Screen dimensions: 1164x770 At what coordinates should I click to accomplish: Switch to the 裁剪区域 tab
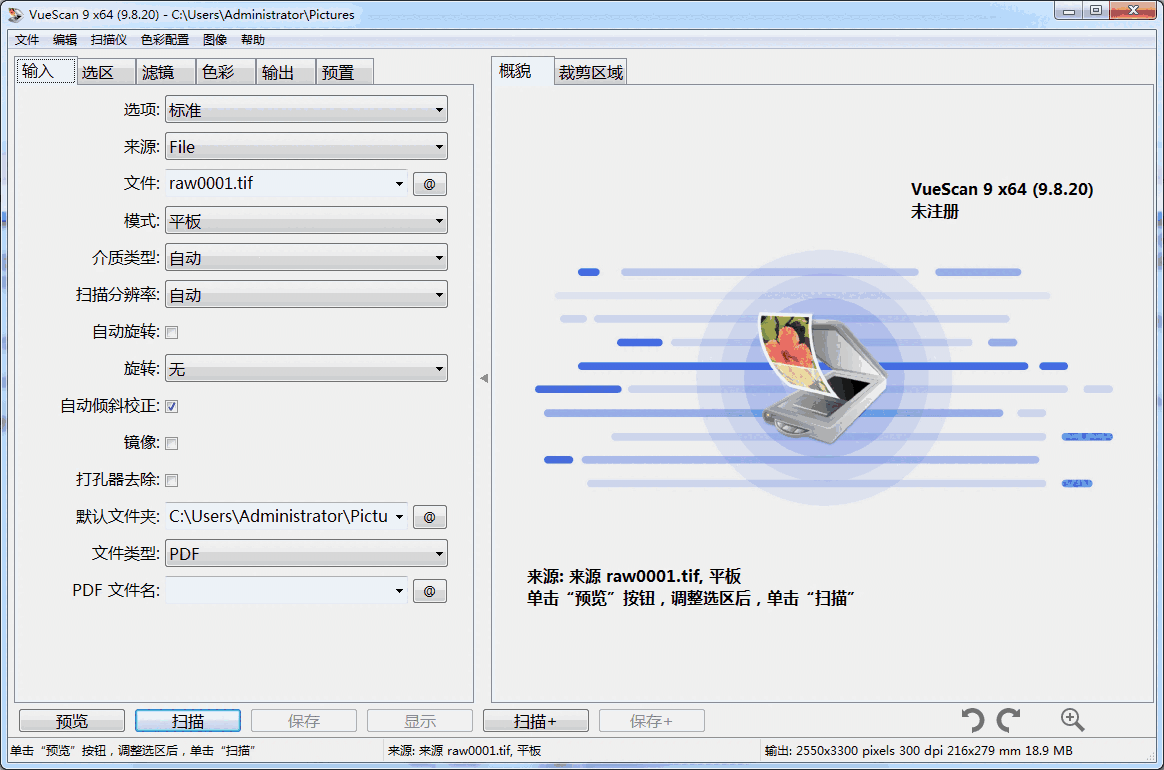tap(590, 71)
